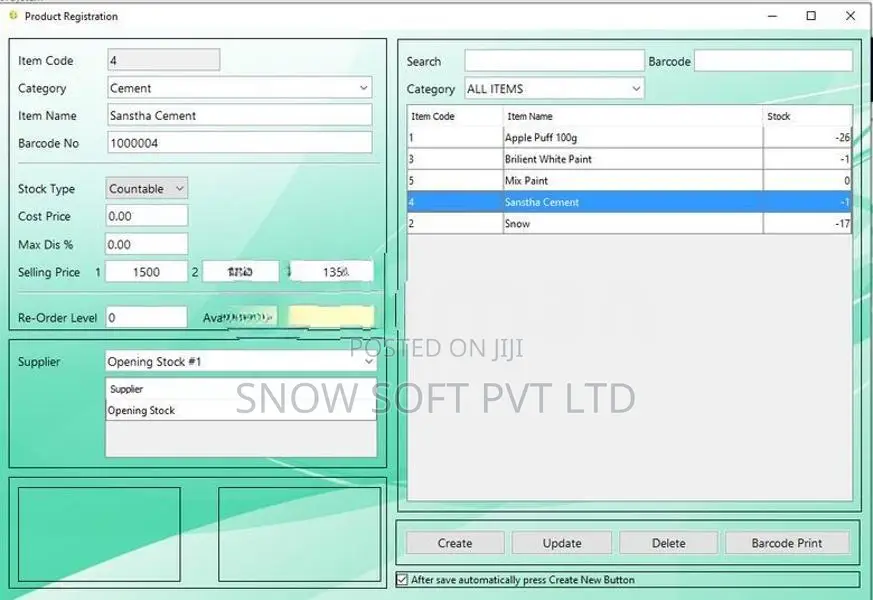Click the Delete button
The height and width of the screenshot is (600, 873).
point(668,543)
